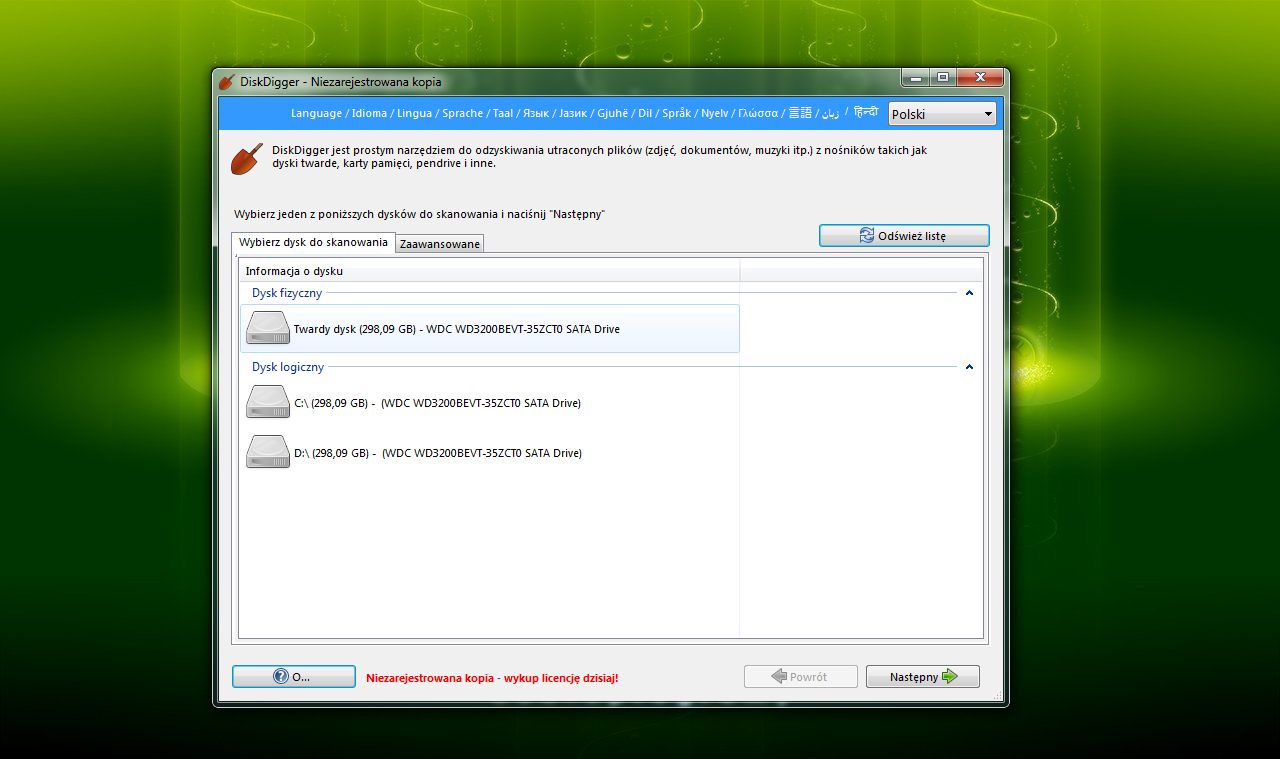This screenshot has width=1280, height=759.
Task: Open the About (O...) button
Action: 294,677
